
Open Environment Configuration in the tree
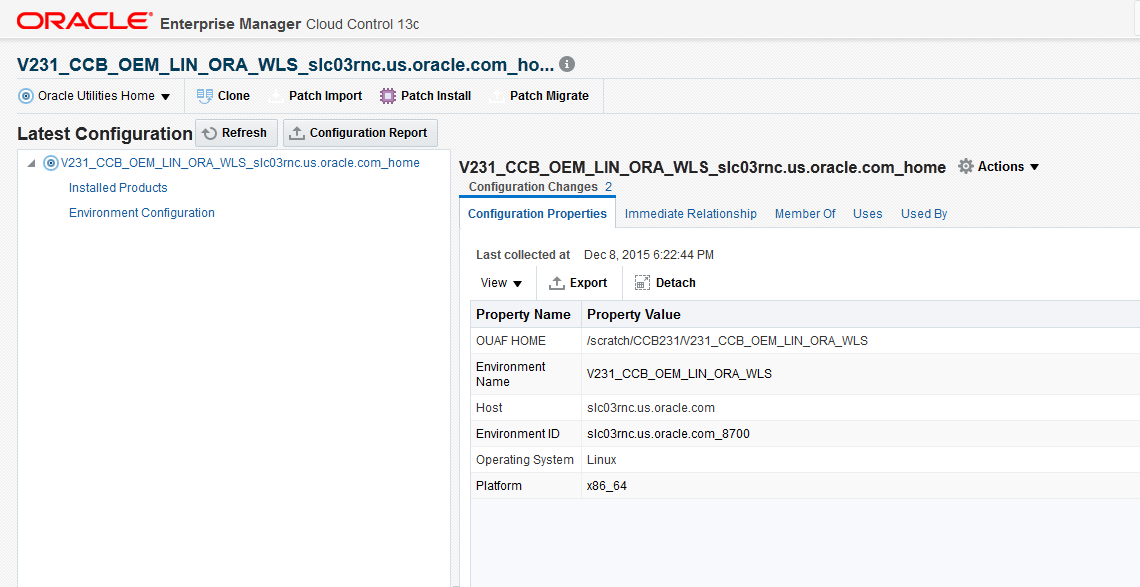pos(142,213)
